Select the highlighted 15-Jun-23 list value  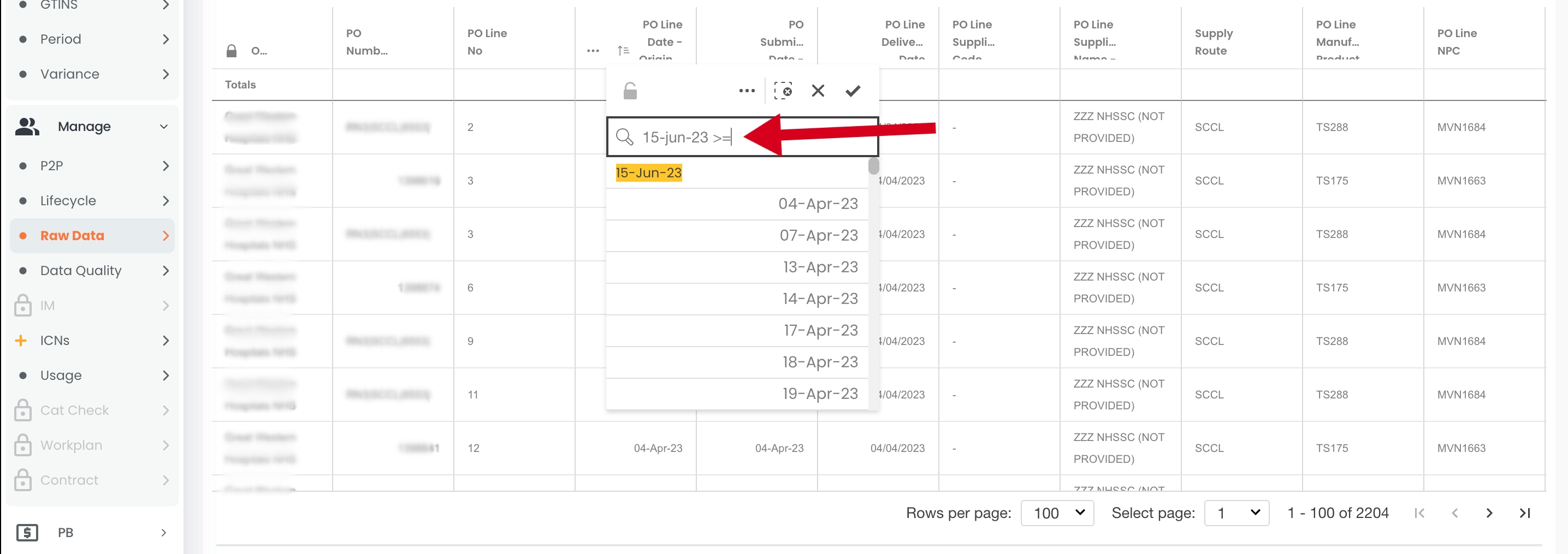click(x=648, y=172)
